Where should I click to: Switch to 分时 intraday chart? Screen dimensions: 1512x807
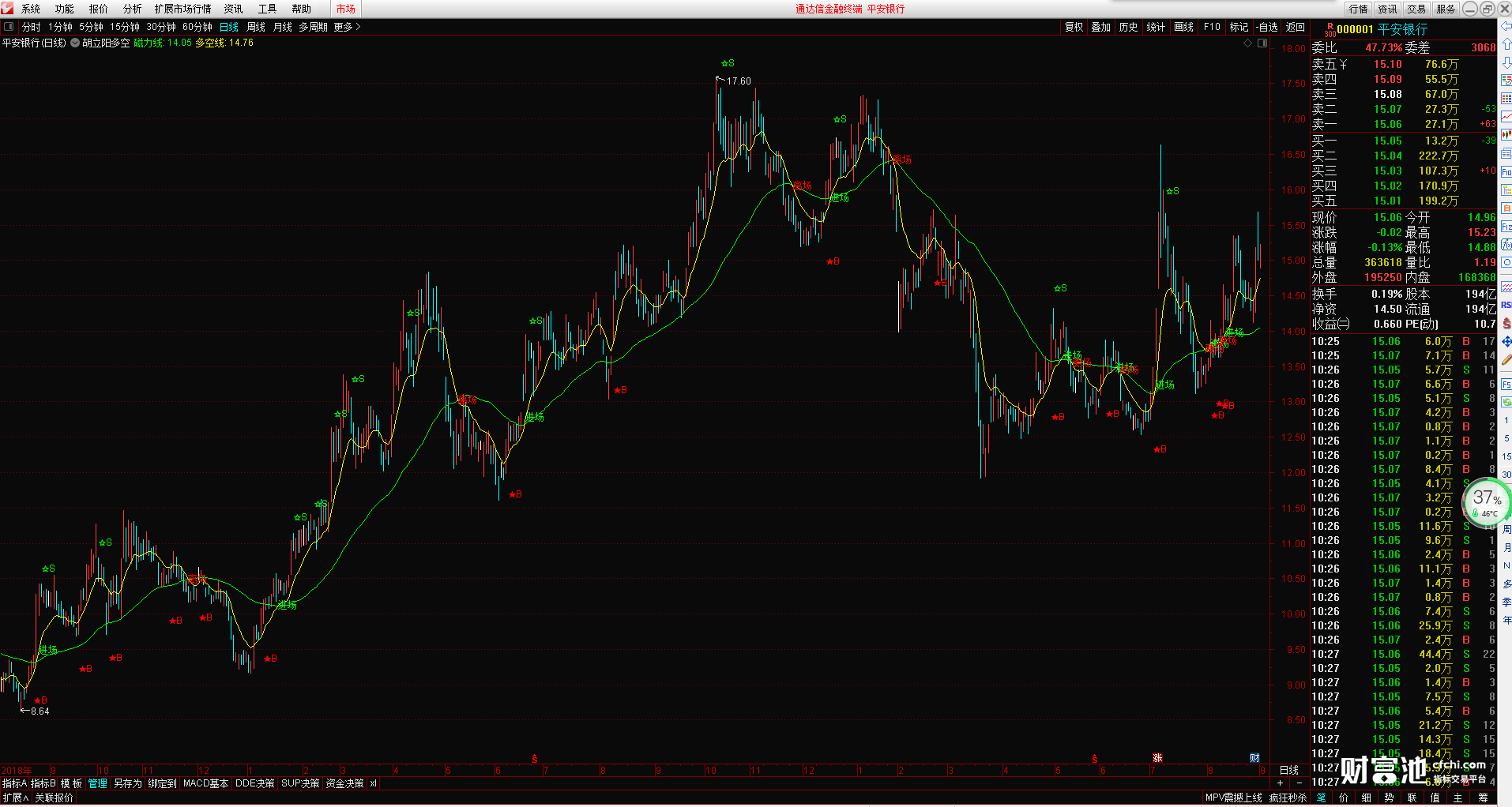[32, 27]
